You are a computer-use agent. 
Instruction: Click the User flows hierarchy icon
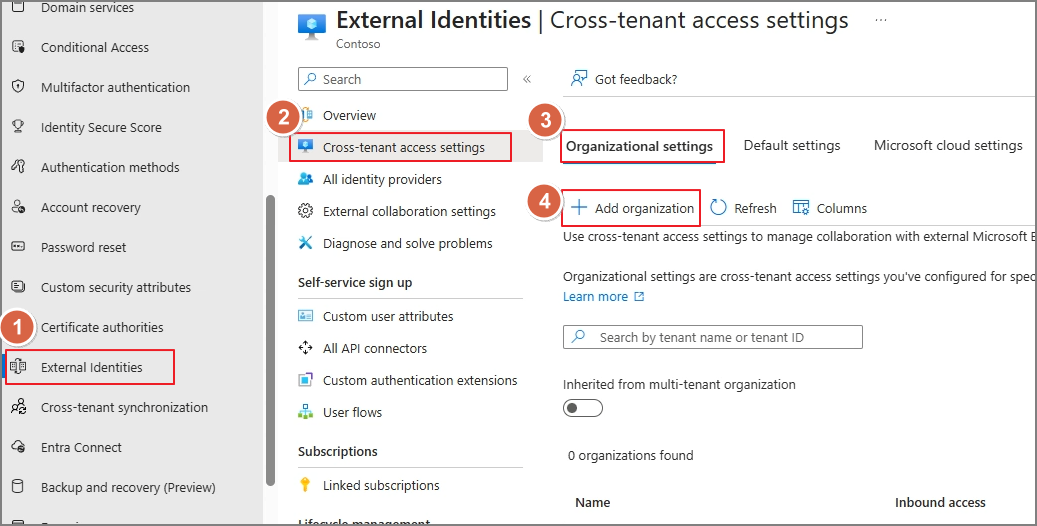click(x=306, y=412)
